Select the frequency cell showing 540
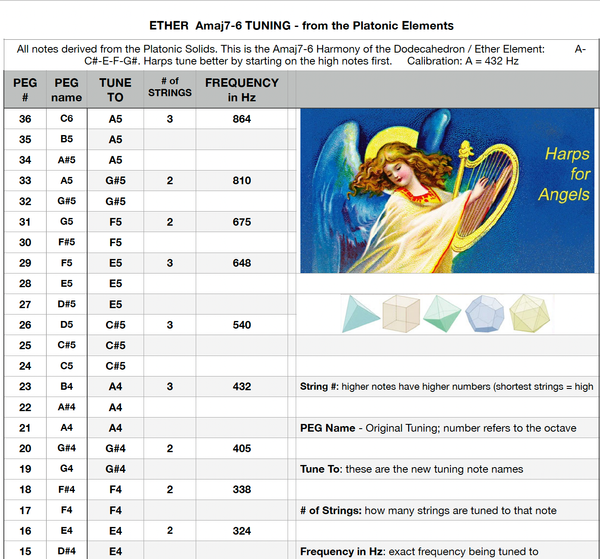The height and width of the screenshot is (559, 600). coord(241,325)
